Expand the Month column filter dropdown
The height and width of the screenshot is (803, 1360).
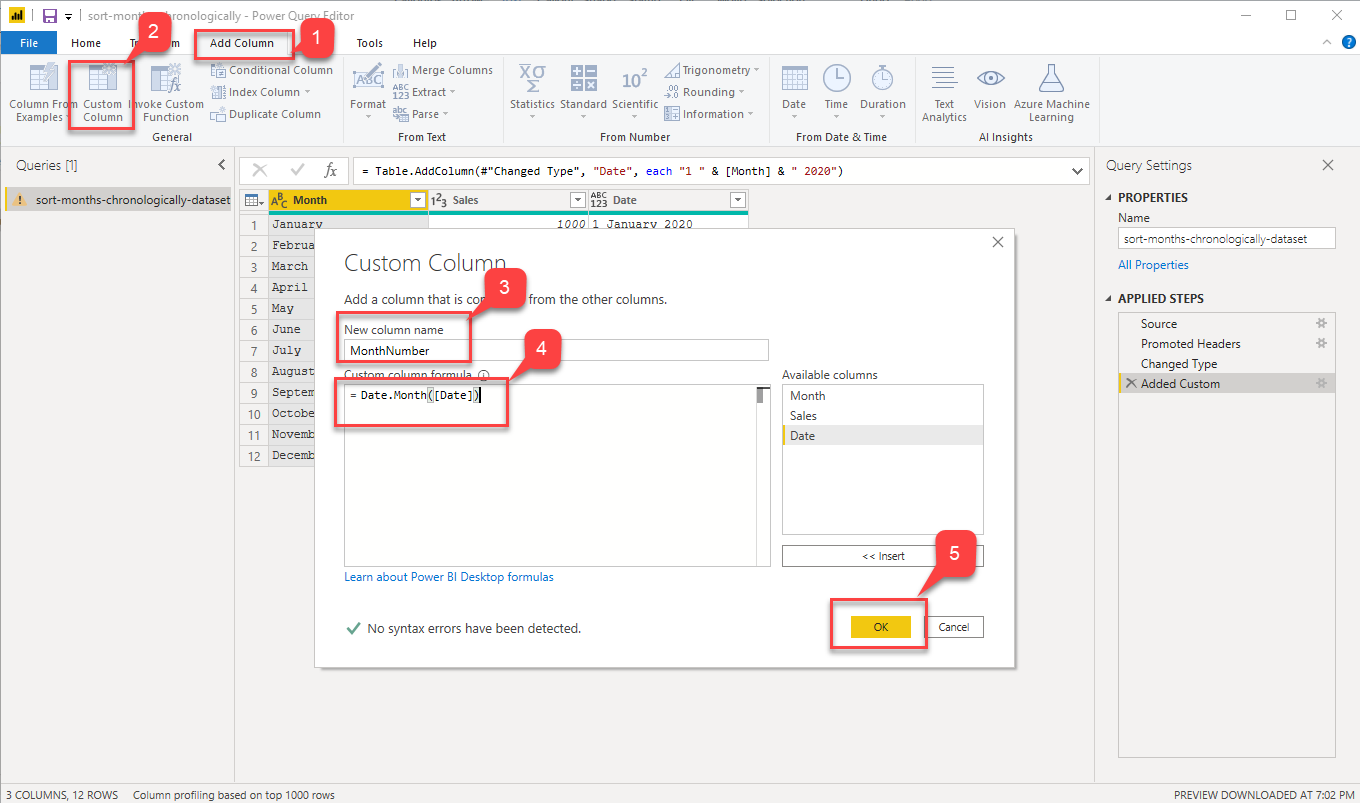click(417, 200)
